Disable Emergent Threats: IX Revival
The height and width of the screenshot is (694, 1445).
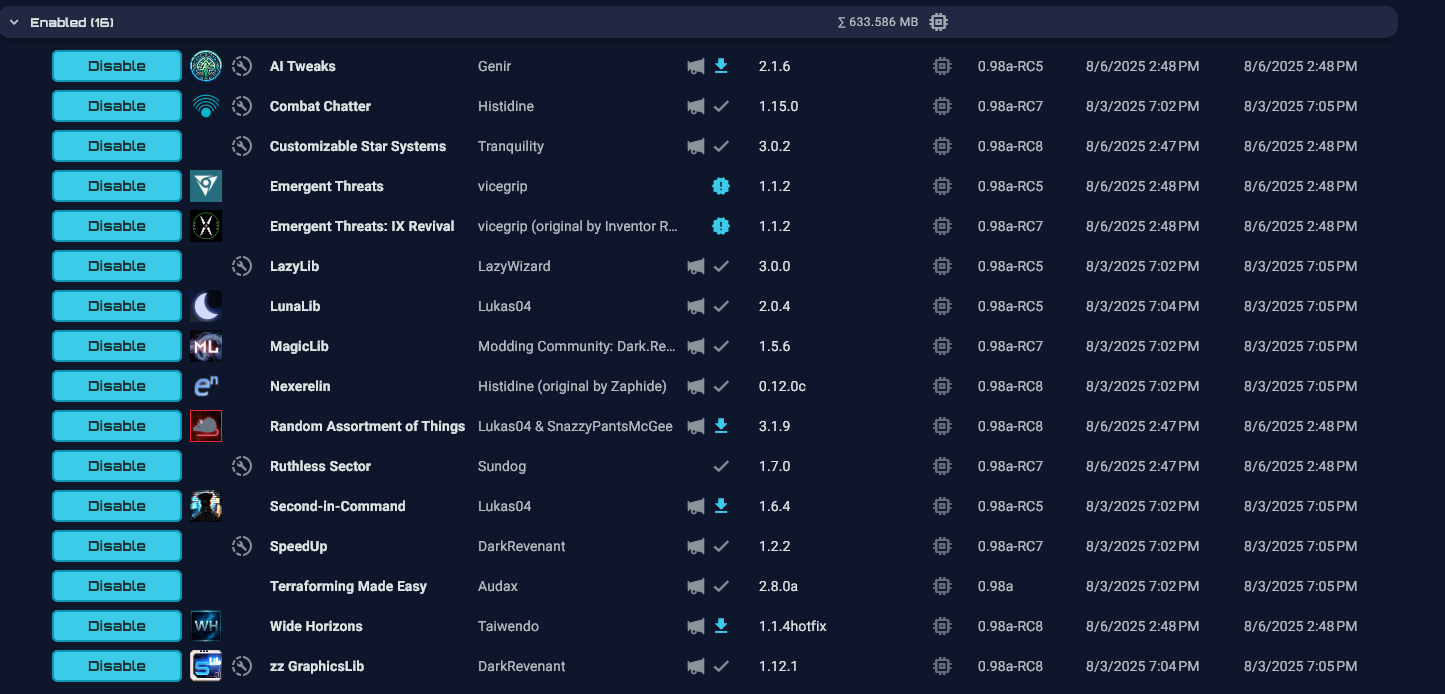pos(117,226)
